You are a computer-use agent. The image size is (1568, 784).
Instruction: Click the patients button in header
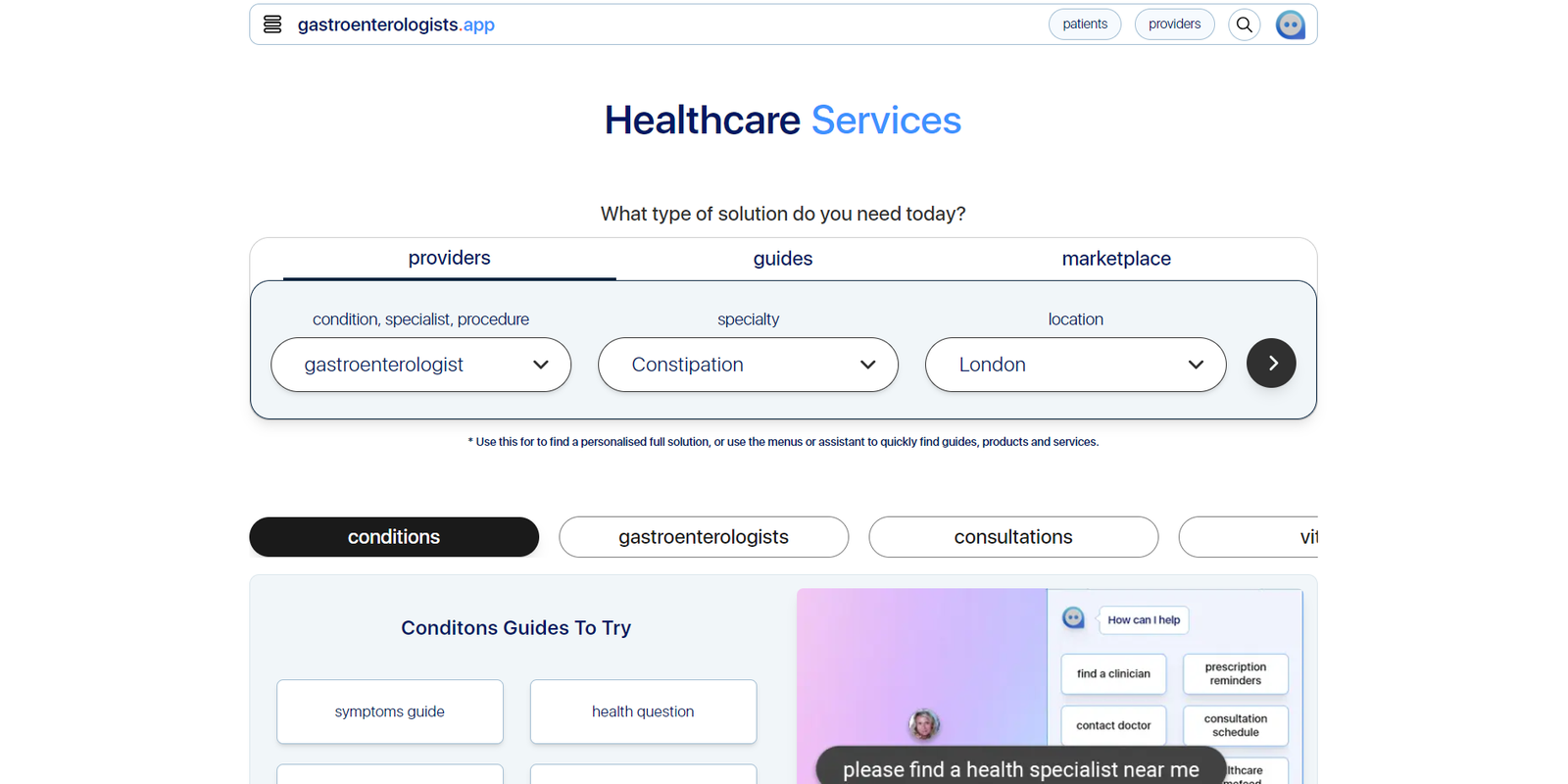point(1085,24)
